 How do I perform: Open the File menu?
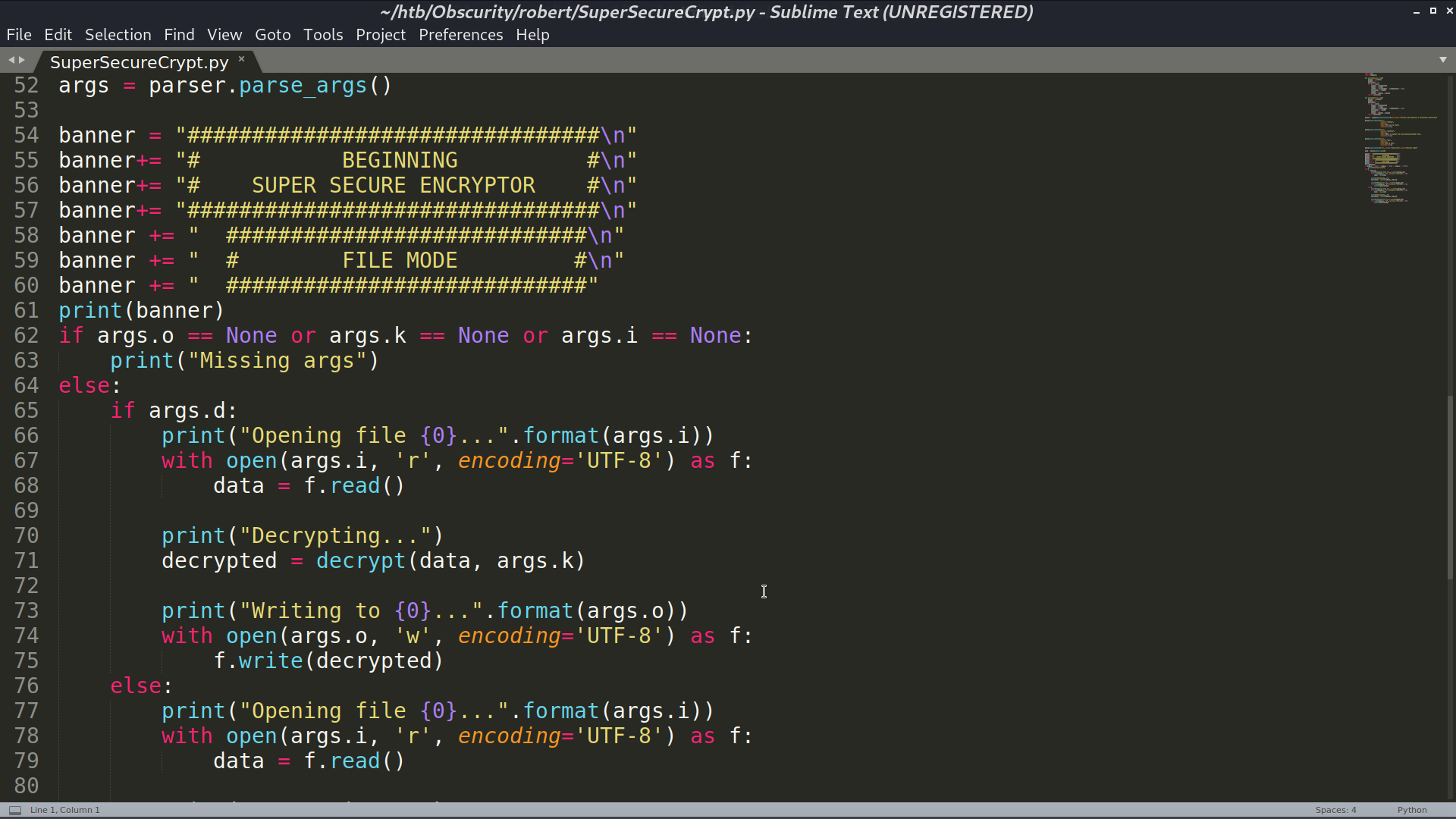click(x=19, y=35)
